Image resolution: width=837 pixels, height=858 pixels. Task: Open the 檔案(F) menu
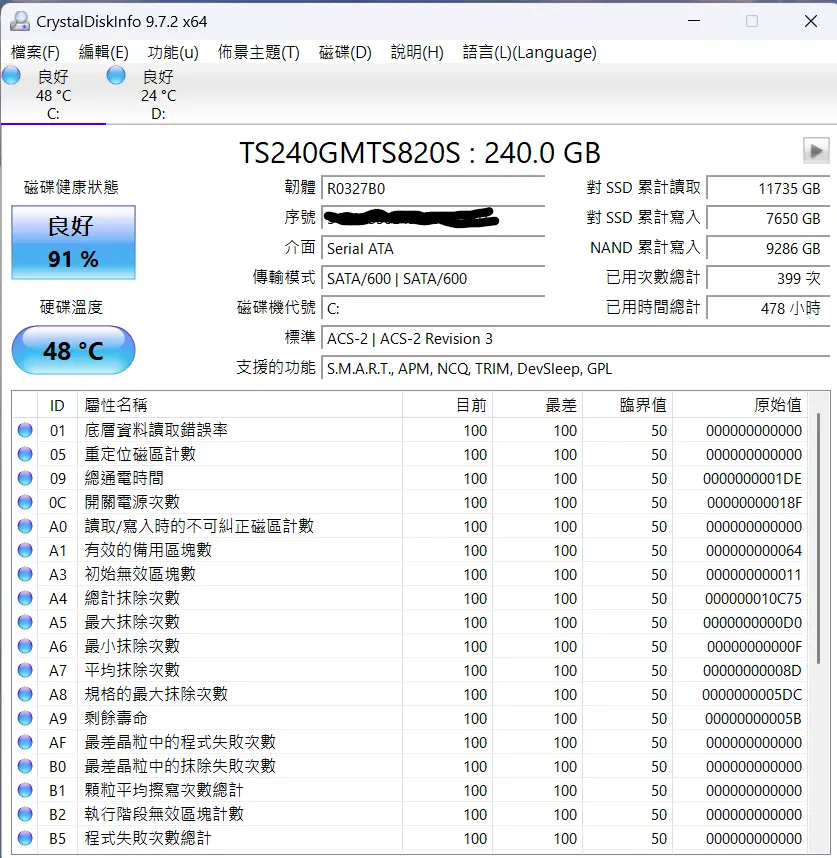[35, 52]
